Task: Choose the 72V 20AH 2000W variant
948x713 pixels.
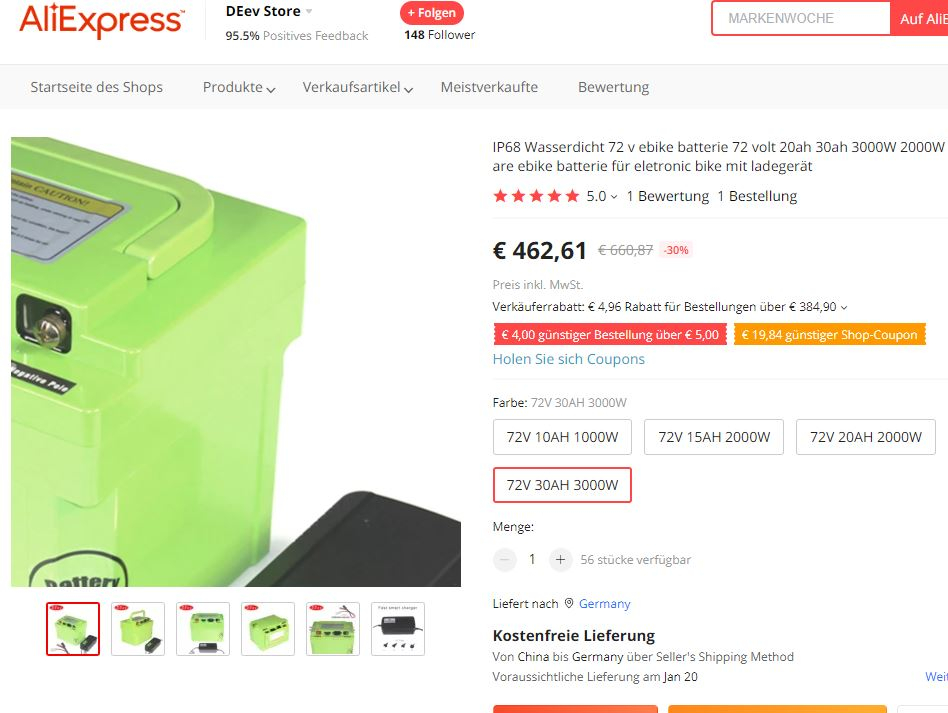Action: pos(866,437)
